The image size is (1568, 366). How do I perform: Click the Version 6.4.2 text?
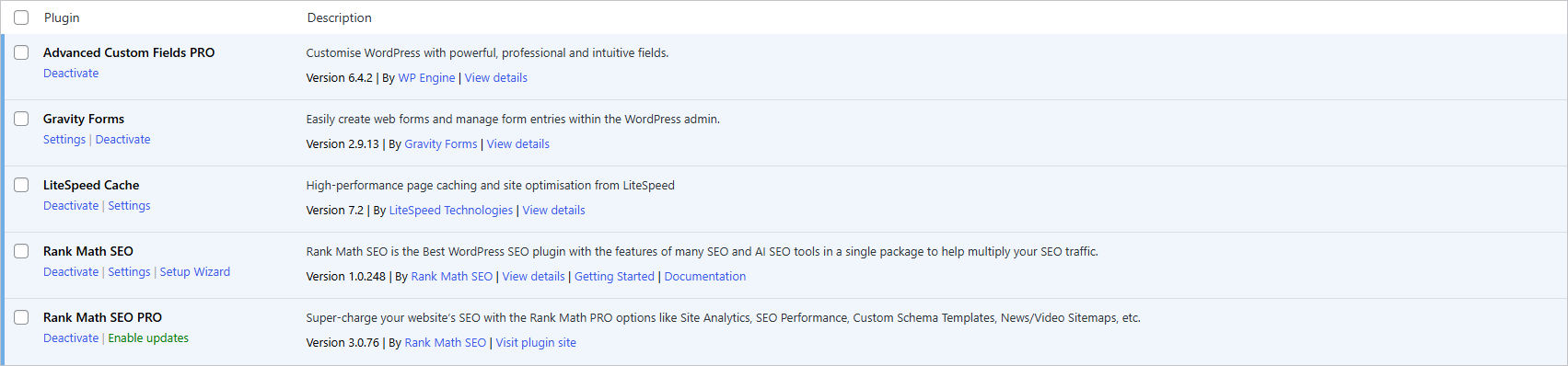pos(340,78)
